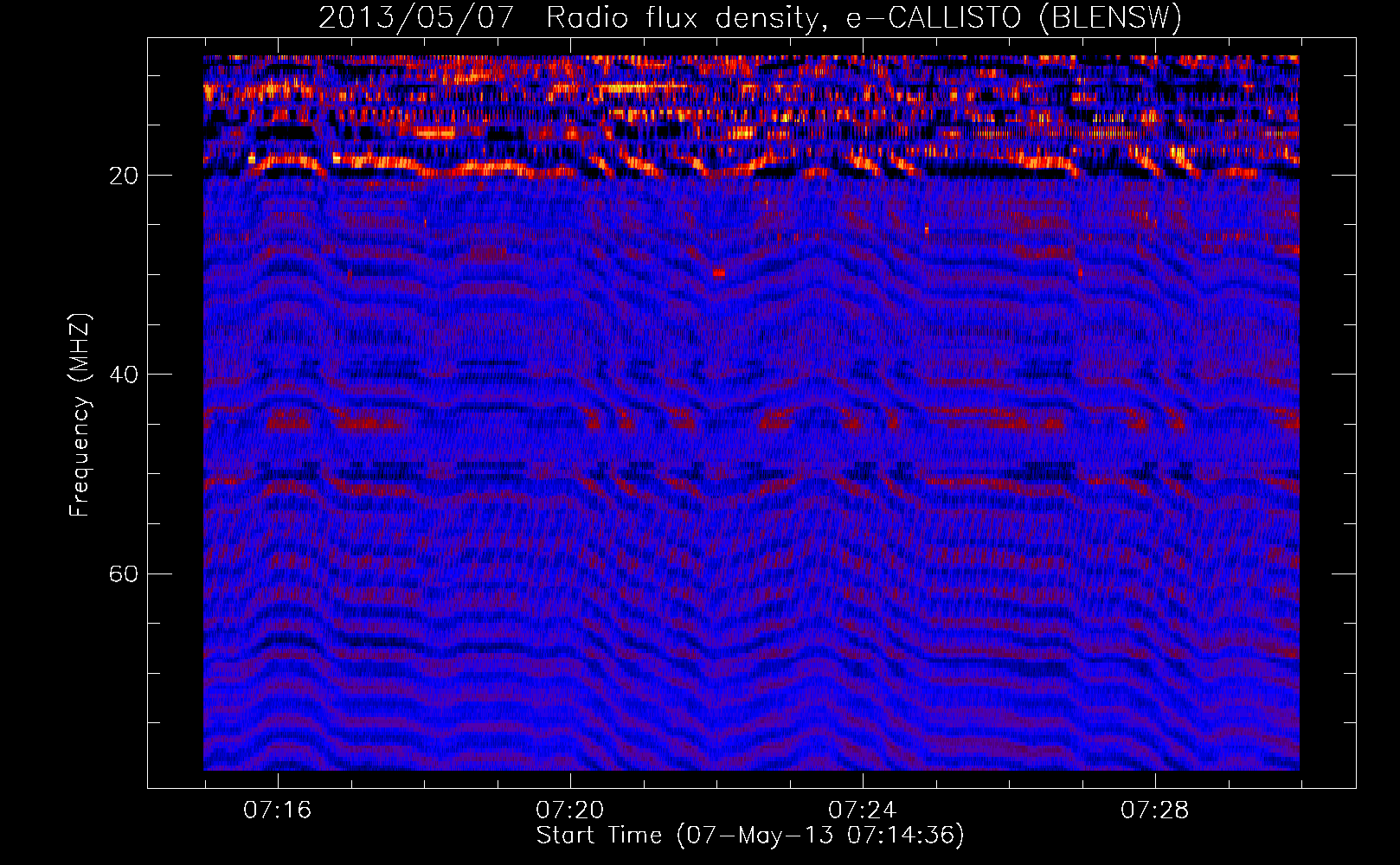
Task: Click the '07:16' time tick label
Action: 277,811
